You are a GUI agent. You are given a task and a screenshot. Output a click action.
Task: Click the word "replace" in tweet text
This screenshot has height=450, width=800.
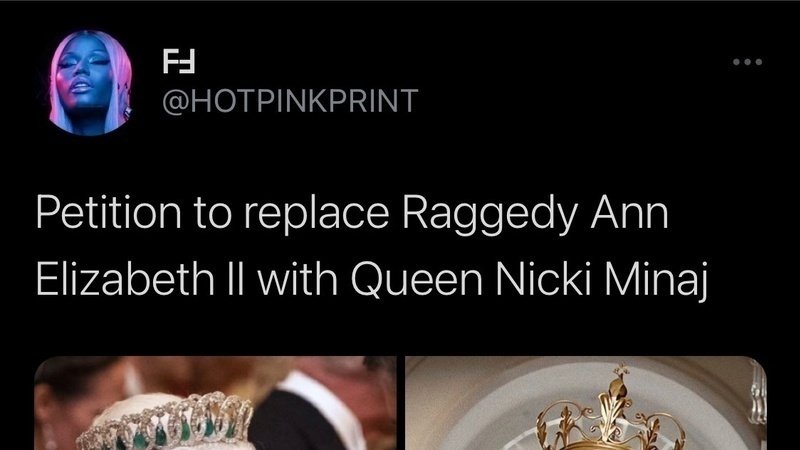click(316, 216)
